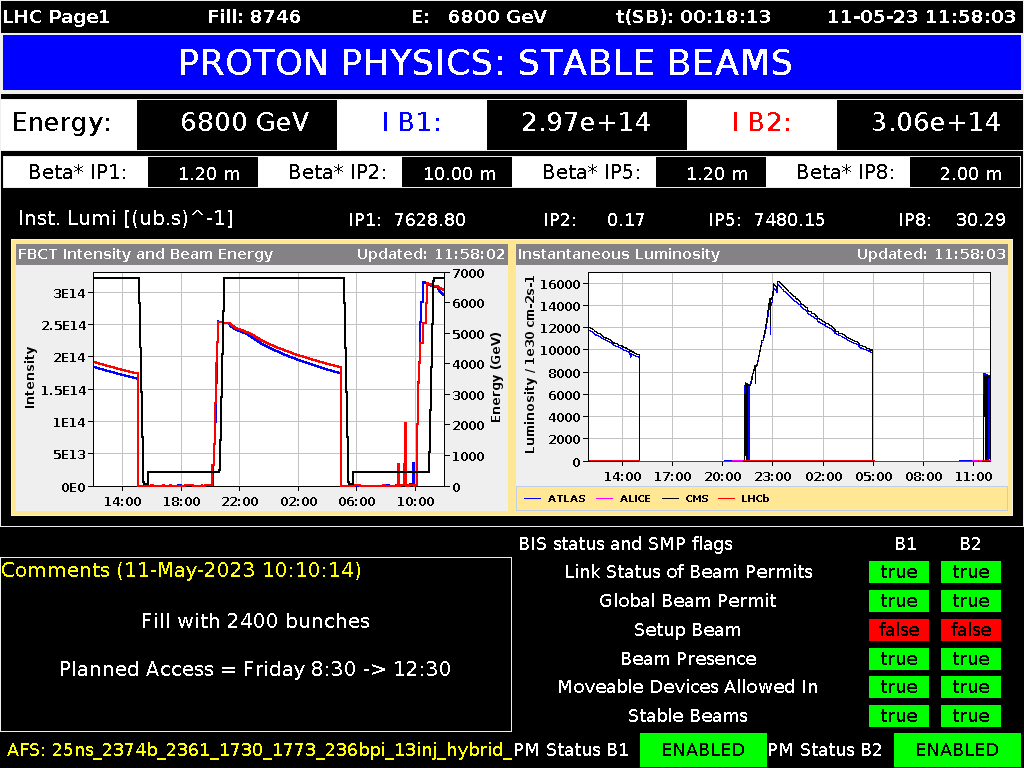The height and width of the screenshot is (768, 1024).
Task: Click the PROTON PHYSICS: STABLE BEAMS banner
Action: pos(511,63)
